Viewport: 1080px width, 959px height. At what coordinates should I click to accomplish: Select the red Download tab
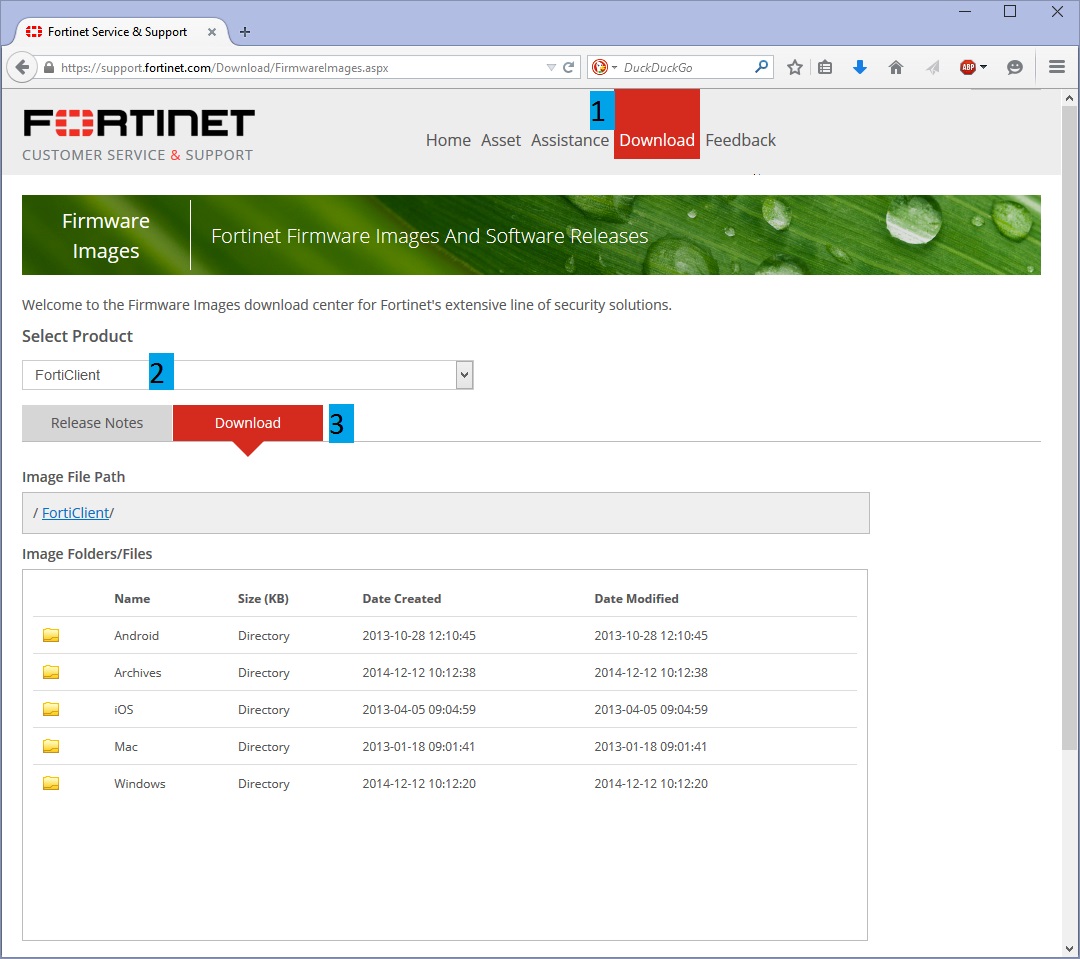pos(248,423)
